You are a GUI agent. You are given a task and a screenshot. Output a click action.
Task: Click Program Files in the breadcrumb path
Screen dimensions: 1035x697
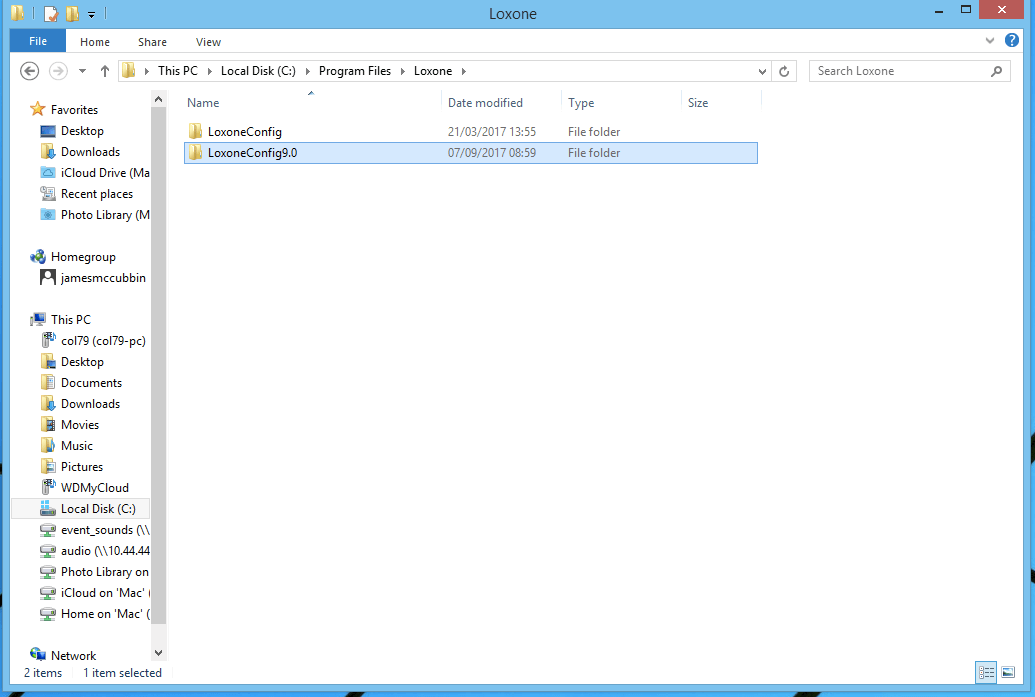(354, 71)
